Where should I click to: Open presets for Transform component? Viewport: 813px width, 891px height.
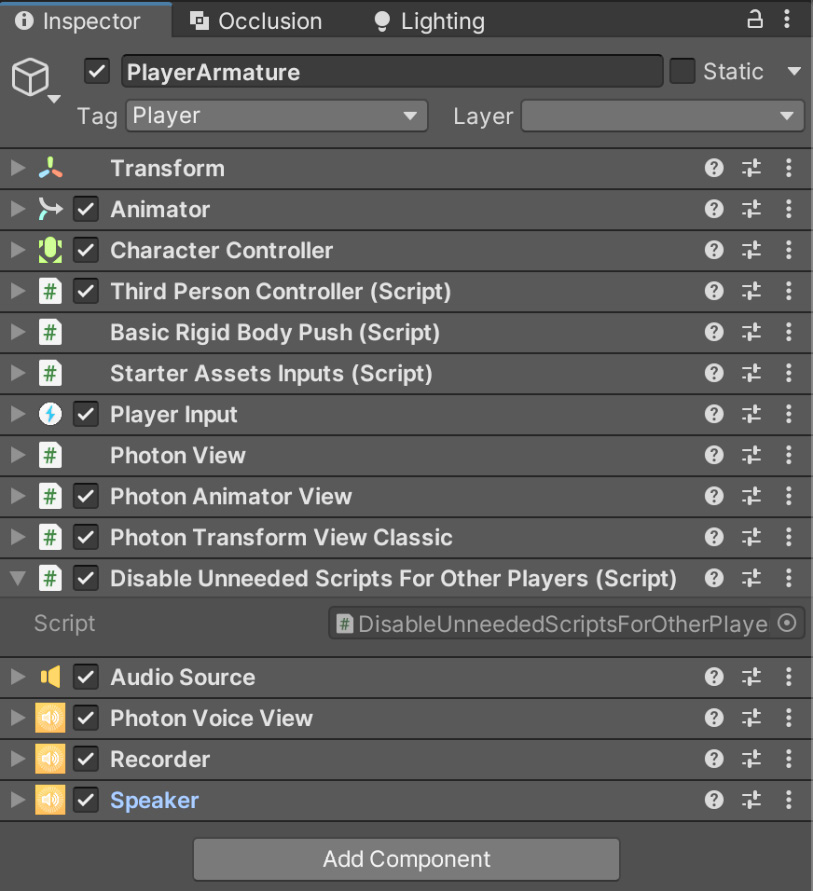(751, 168)
